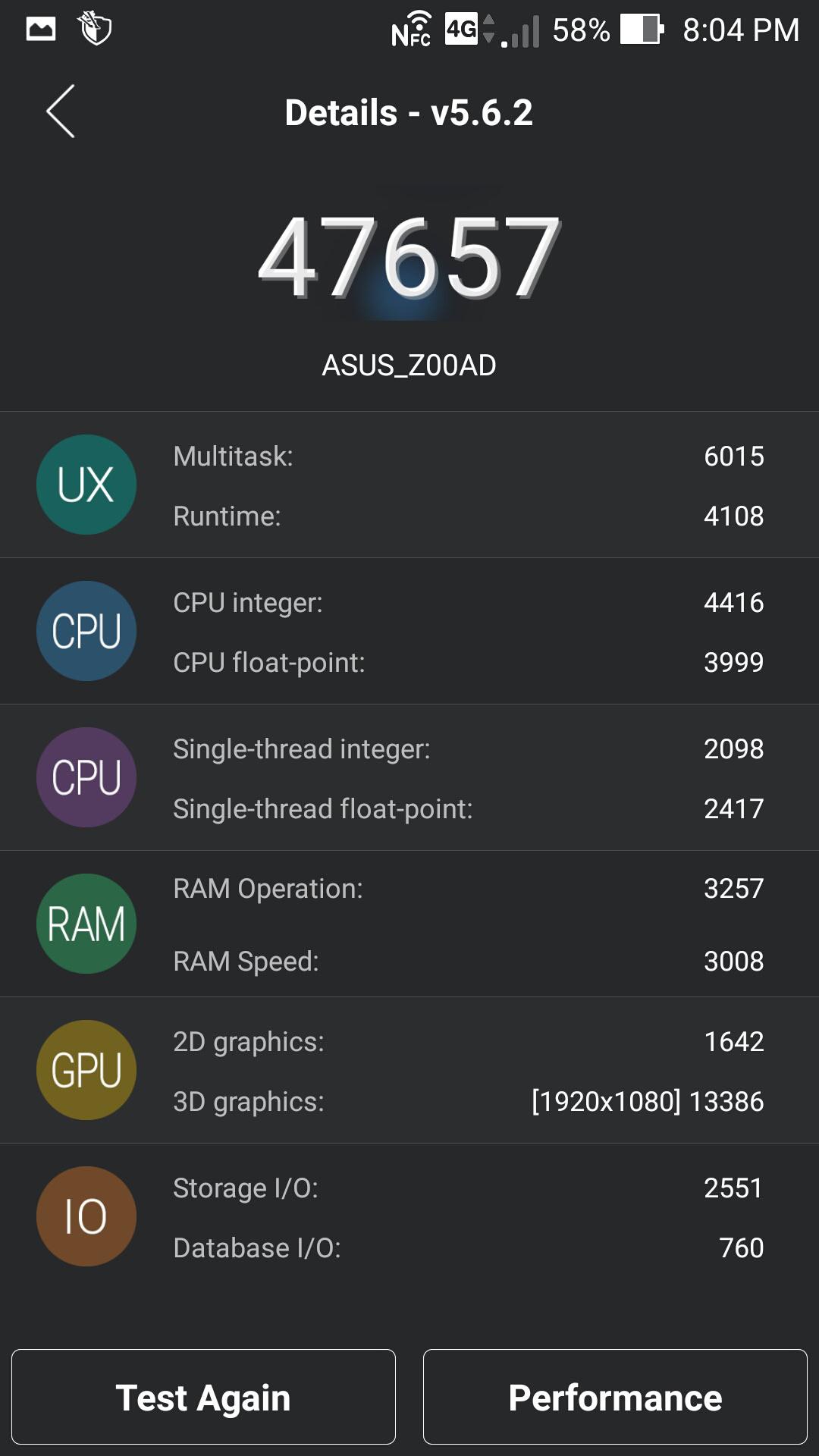Tap the Single-thread float-point row
Image resolution: width=819 pixels, height=1456 pixels.
pyautogui.click(x=468, y=808)
